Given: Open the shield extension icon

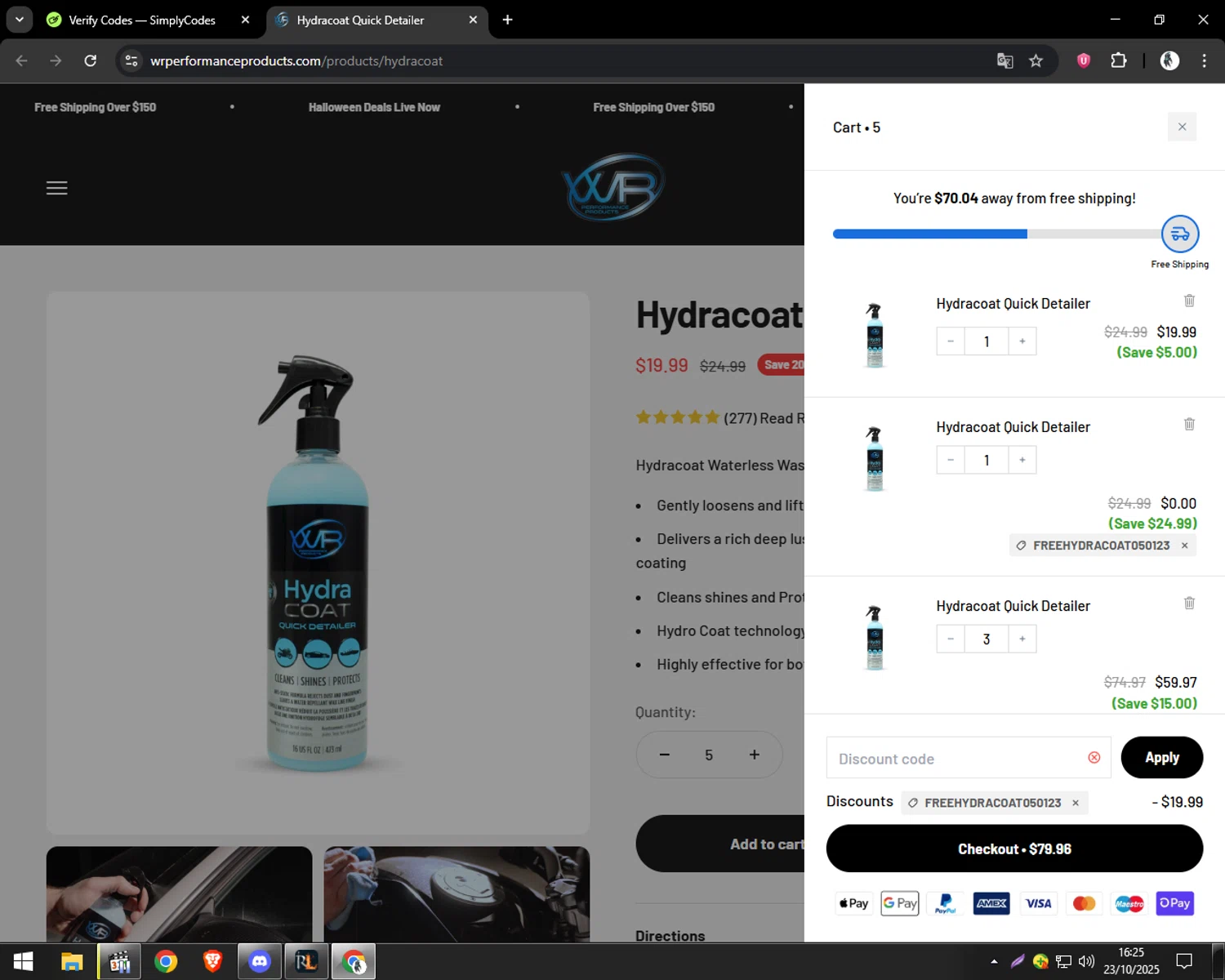Looking at the screenshot, I should [1084, 60].
